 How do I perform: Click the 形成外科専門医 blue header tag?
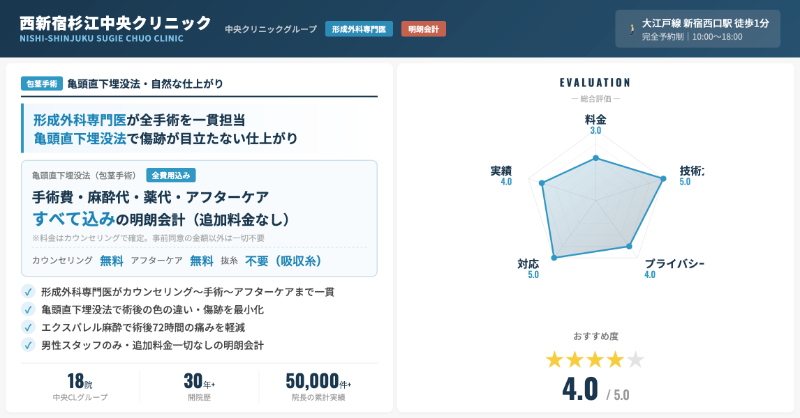coord(358,29)
